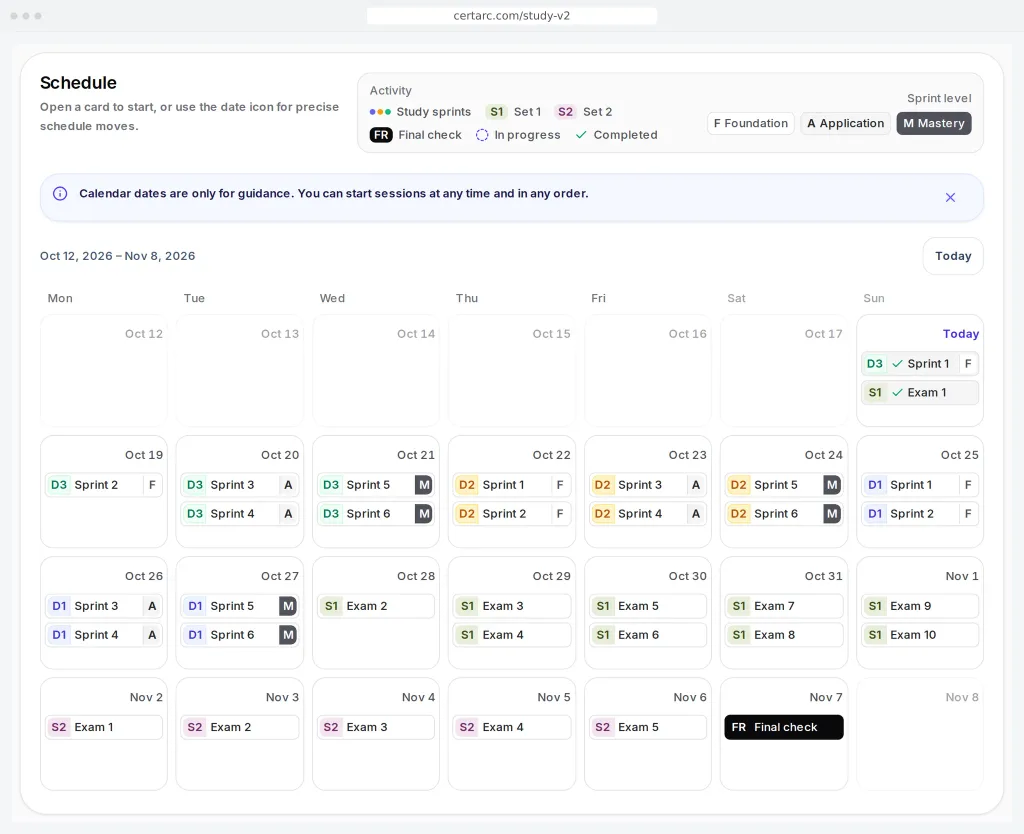Click the info icon in the guidance banner
The height and width of the screenshot is (834, 1024).
point(60,193)
